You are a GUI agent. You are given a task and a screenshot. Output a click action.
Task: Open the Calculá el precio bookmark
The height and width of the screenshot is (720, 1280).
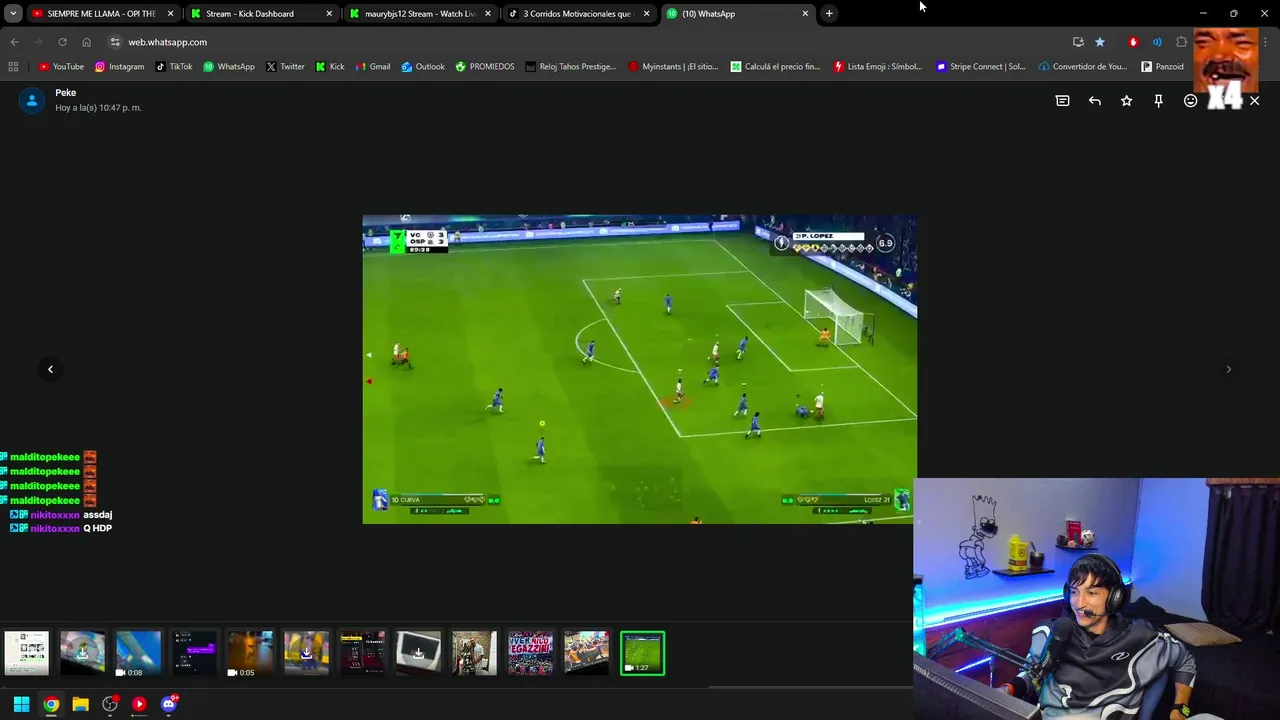click(x=775, y=67)
